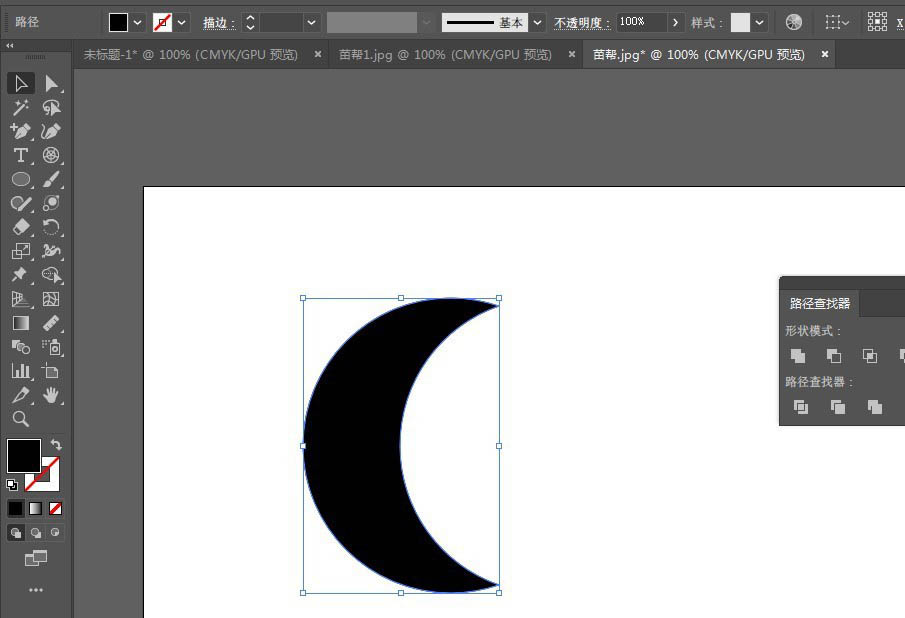Select the Polar Grid tool
The height and width of the screenshot is (618, 905).
(x=51, y=155)
